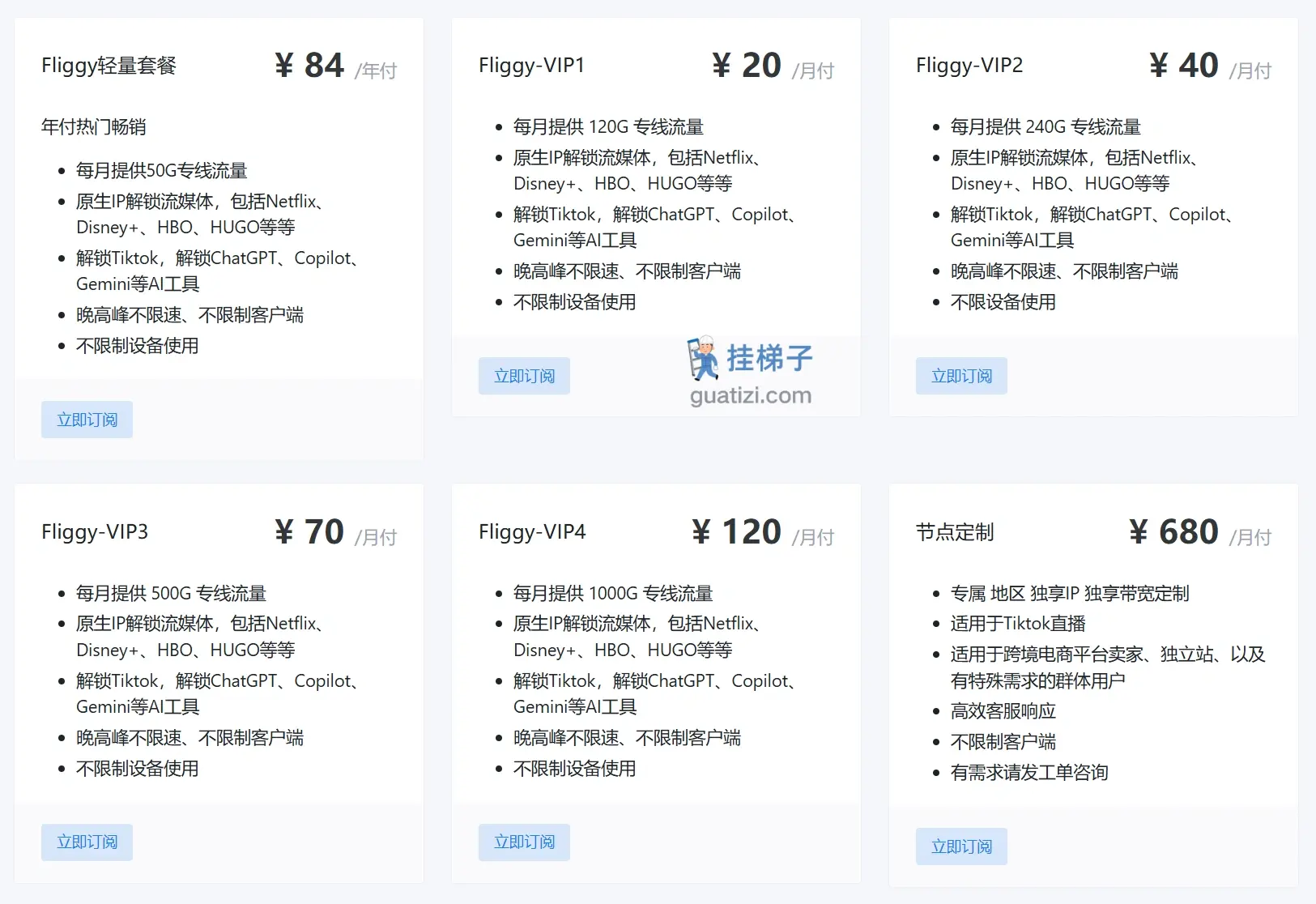Click 解锁Tiktok line in Fliggy-VIP4 card

coord(657,694)
